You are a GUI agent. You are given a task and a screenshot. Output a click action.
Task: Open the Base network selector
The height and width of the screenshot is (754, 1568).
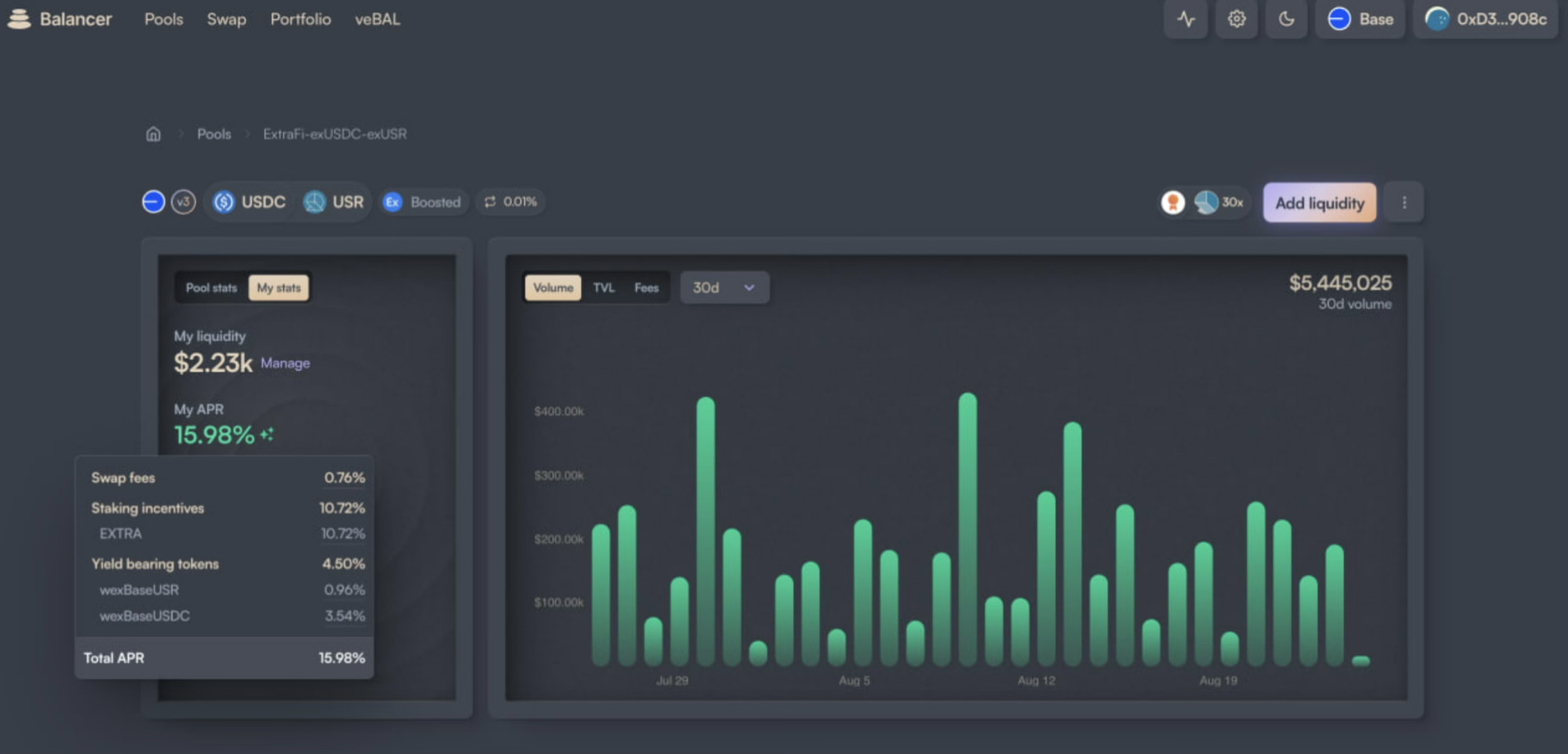(1361, 19)
